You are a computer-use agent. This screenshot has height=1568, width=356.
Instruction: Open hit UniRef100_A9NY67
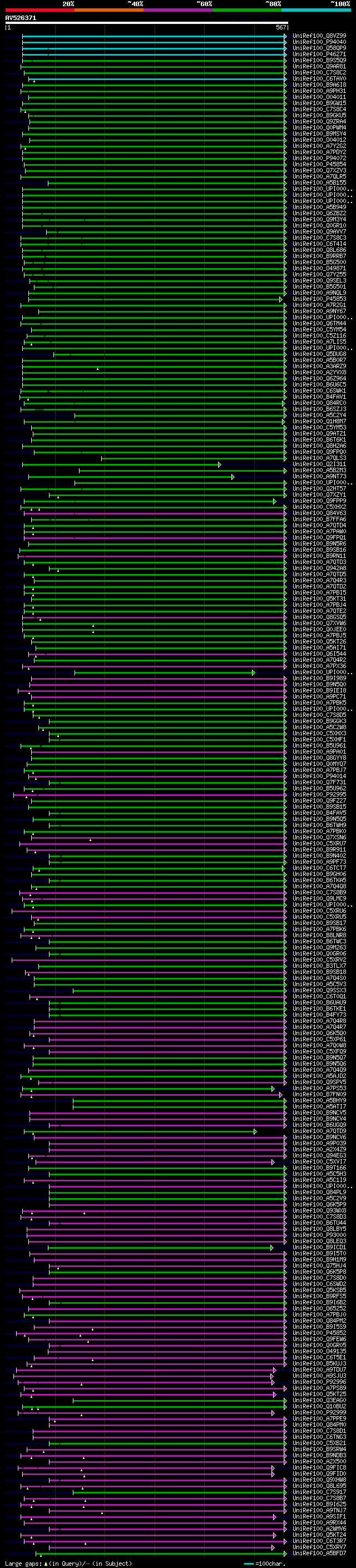click(319, 311)
